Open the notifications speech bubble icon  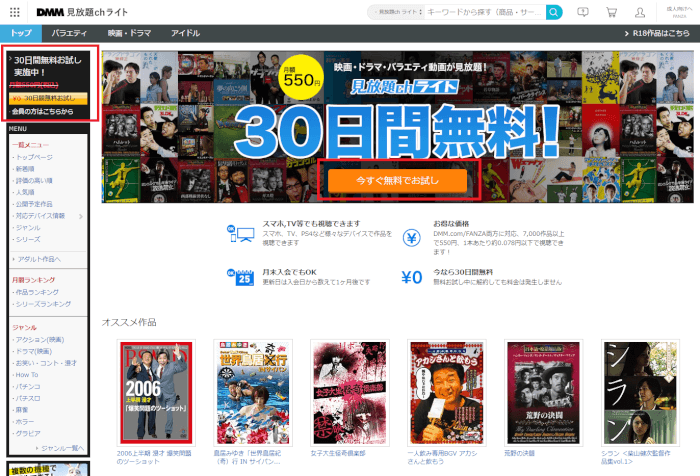point(611,12)
